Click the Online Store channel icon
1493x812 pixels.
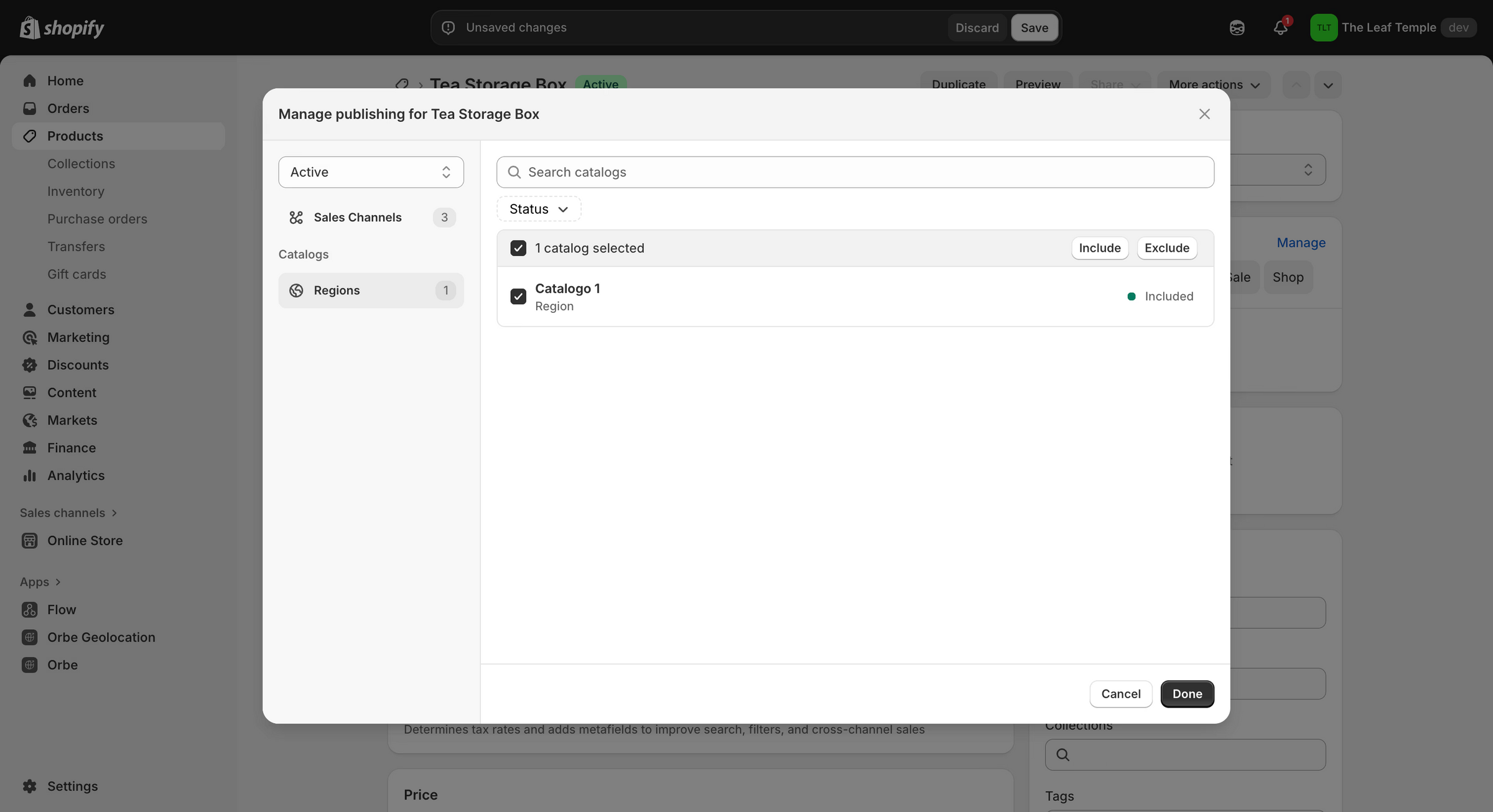pyautogui.click(x=29, y=540)
